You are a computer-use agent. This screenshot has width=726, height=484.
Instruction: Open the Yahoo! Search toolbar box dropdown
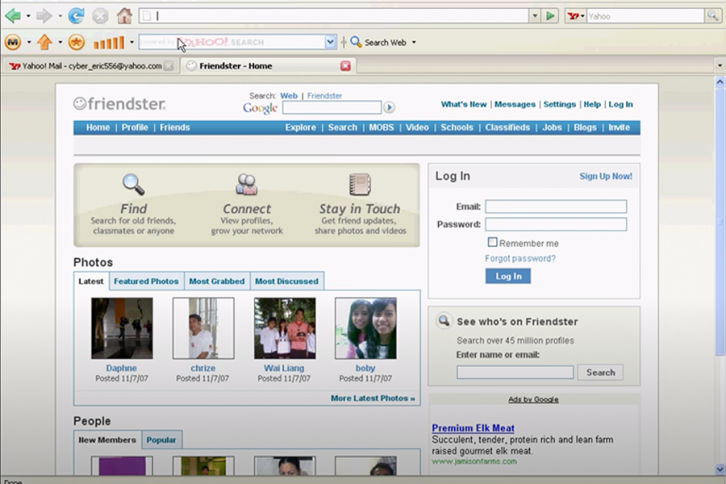pos(330,42)
